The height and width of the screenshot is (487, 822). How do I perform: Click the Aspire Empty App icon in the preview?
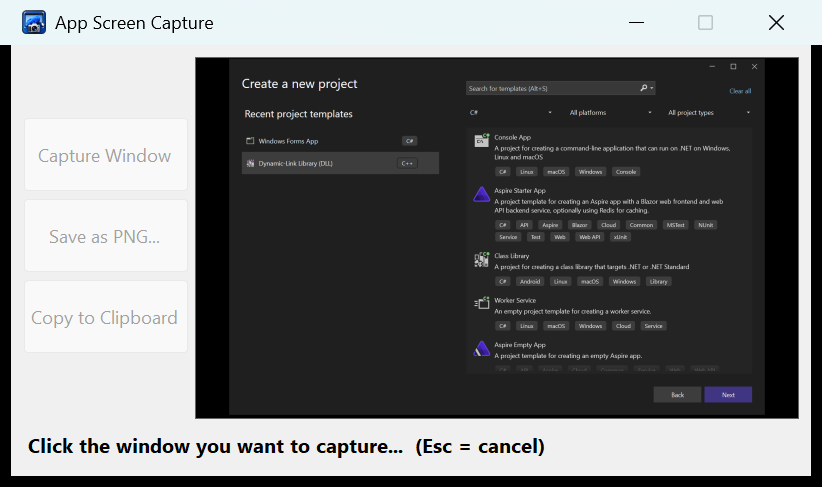[481, 349]
